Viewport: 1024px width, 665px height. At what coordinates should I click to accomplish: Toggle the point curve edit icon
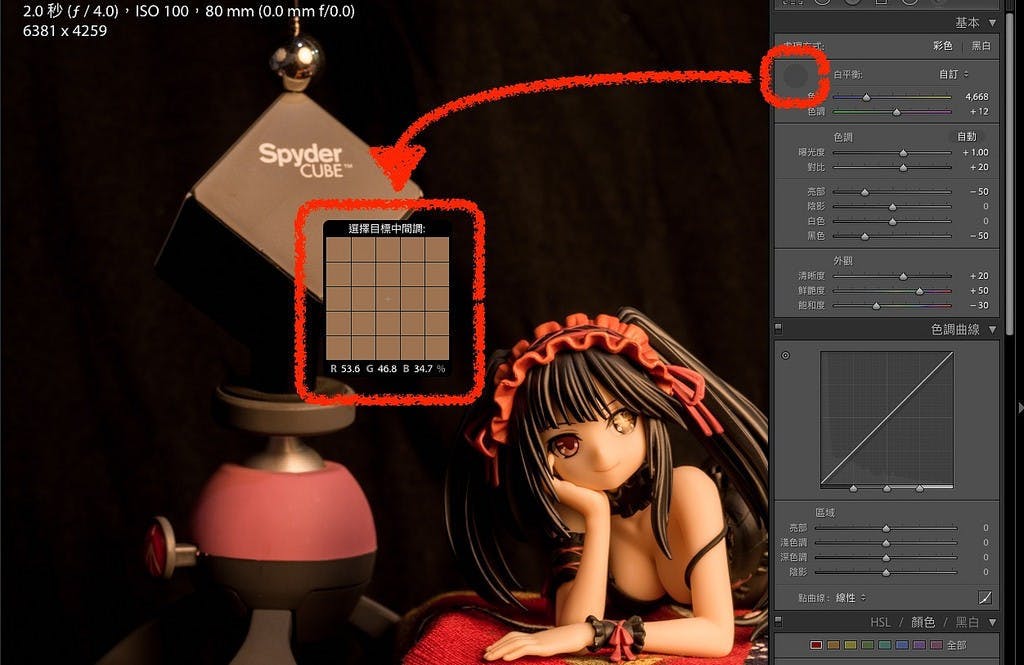[985, 597]
